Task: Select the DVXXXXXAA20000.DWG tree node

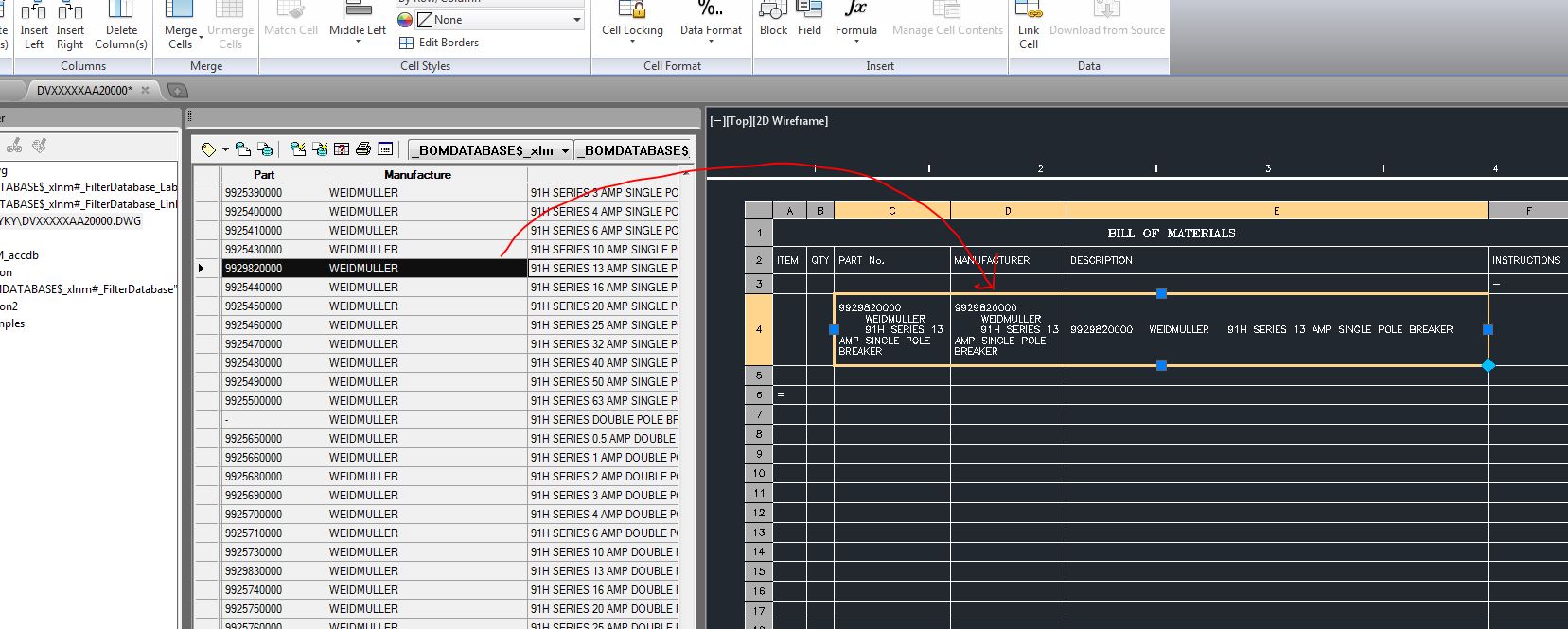Action: coord(69,221)
